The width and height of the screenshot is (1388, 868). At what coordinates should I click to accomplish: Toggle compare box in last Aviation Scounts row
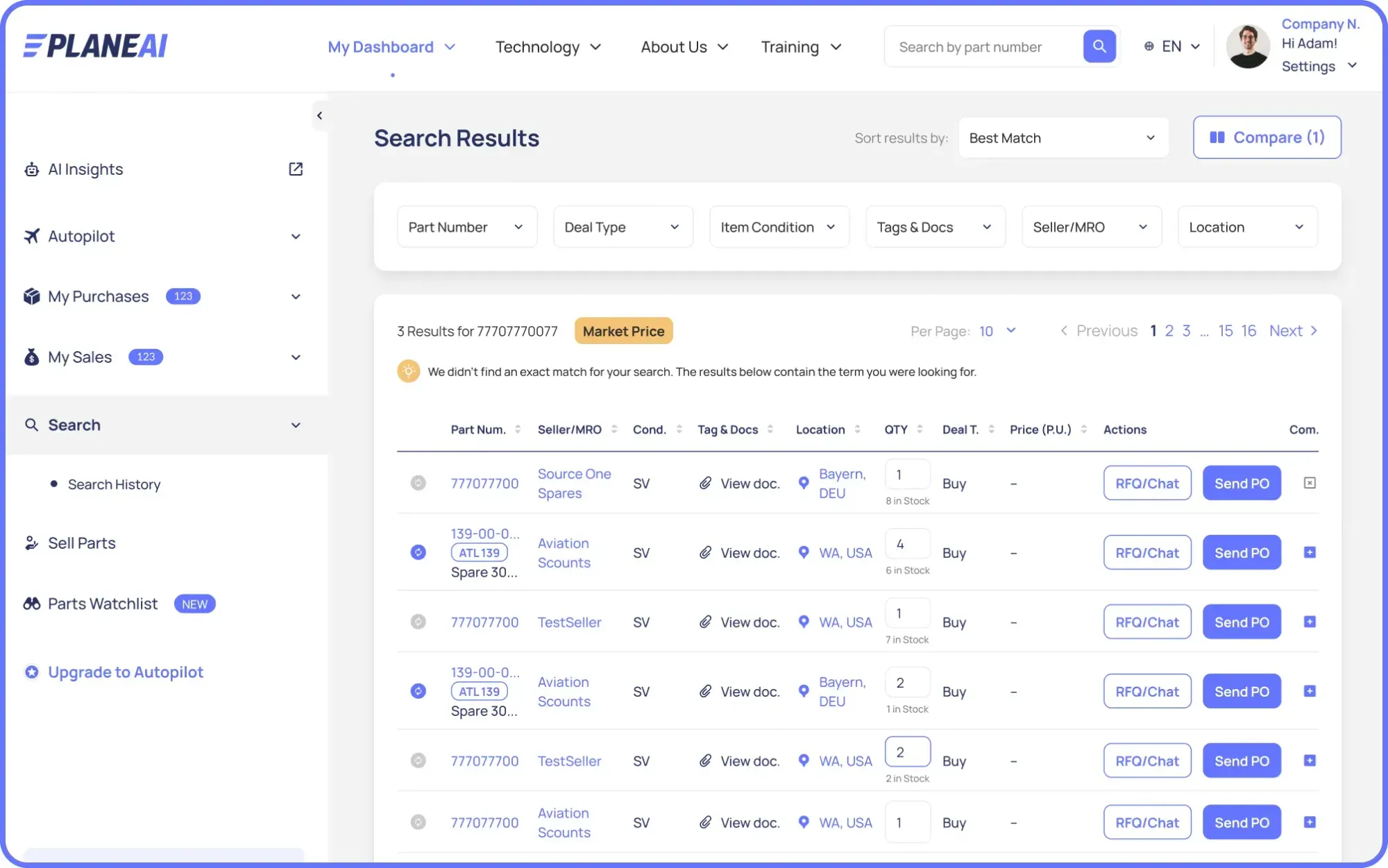tap(1309, 822)
